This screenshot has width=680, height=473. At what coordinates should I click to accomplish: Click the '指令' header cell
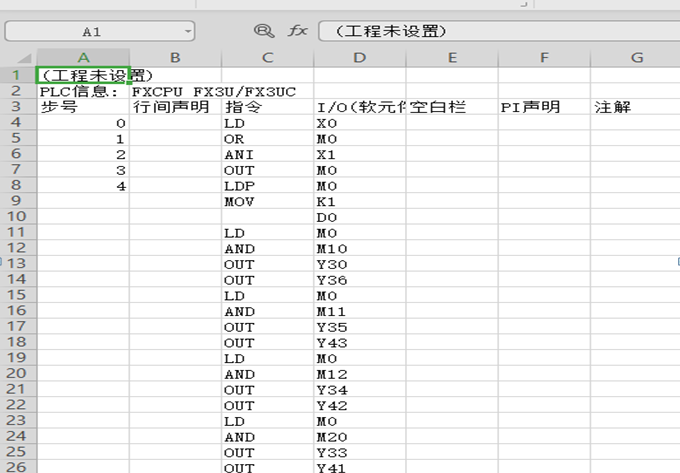tap(268, 107)
